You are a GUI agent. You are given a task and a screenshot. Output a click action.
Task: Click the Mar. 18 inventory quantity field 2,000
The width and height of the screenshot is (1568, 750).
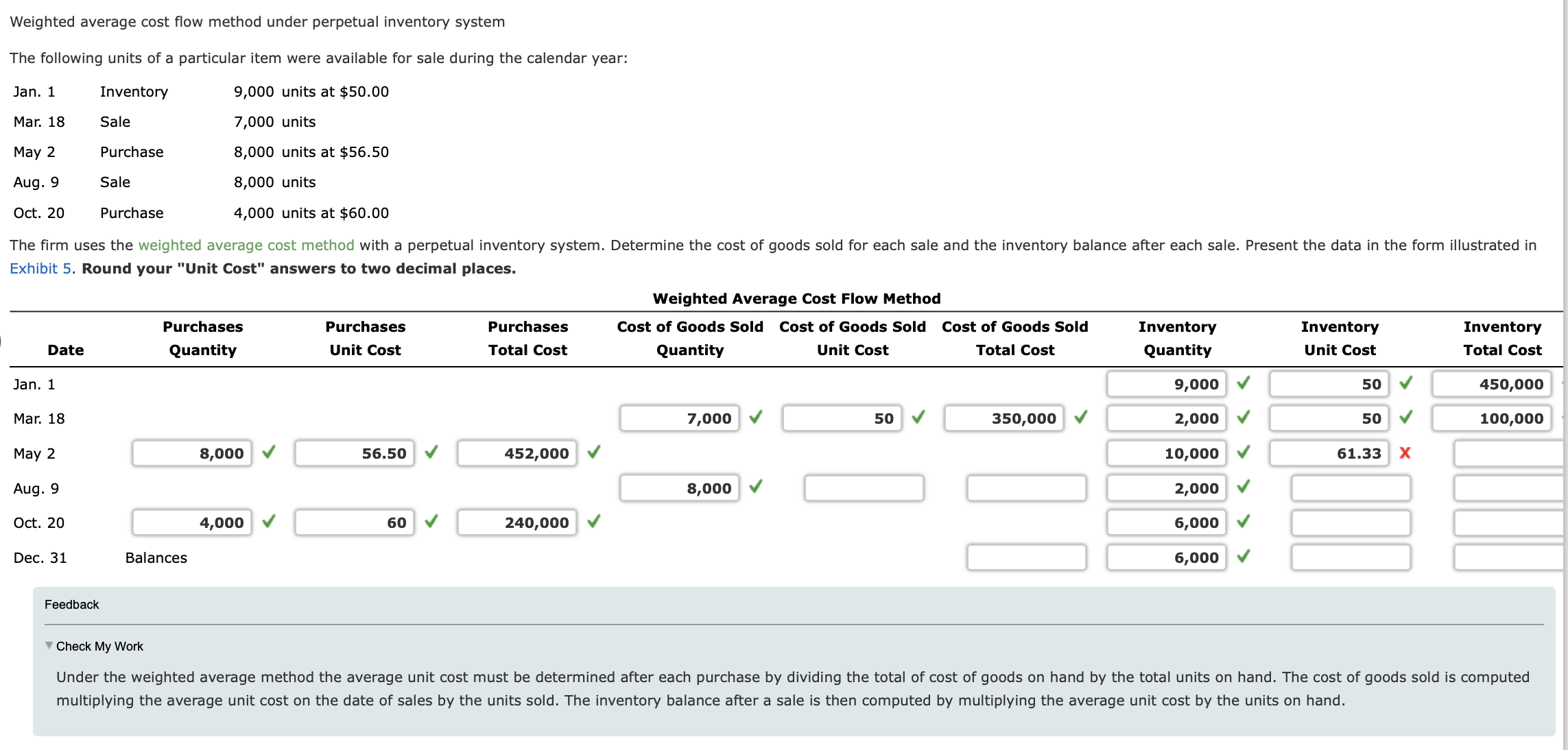tap(1166, 418)
